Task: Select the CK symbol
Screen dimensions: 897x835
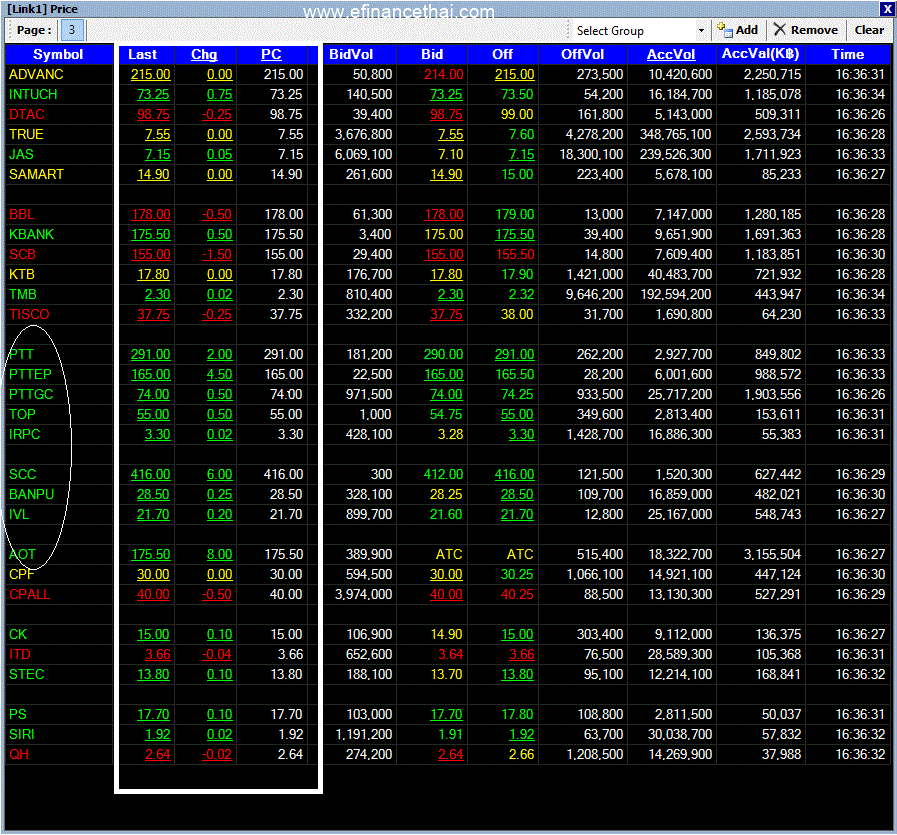Action: (18, 635)
